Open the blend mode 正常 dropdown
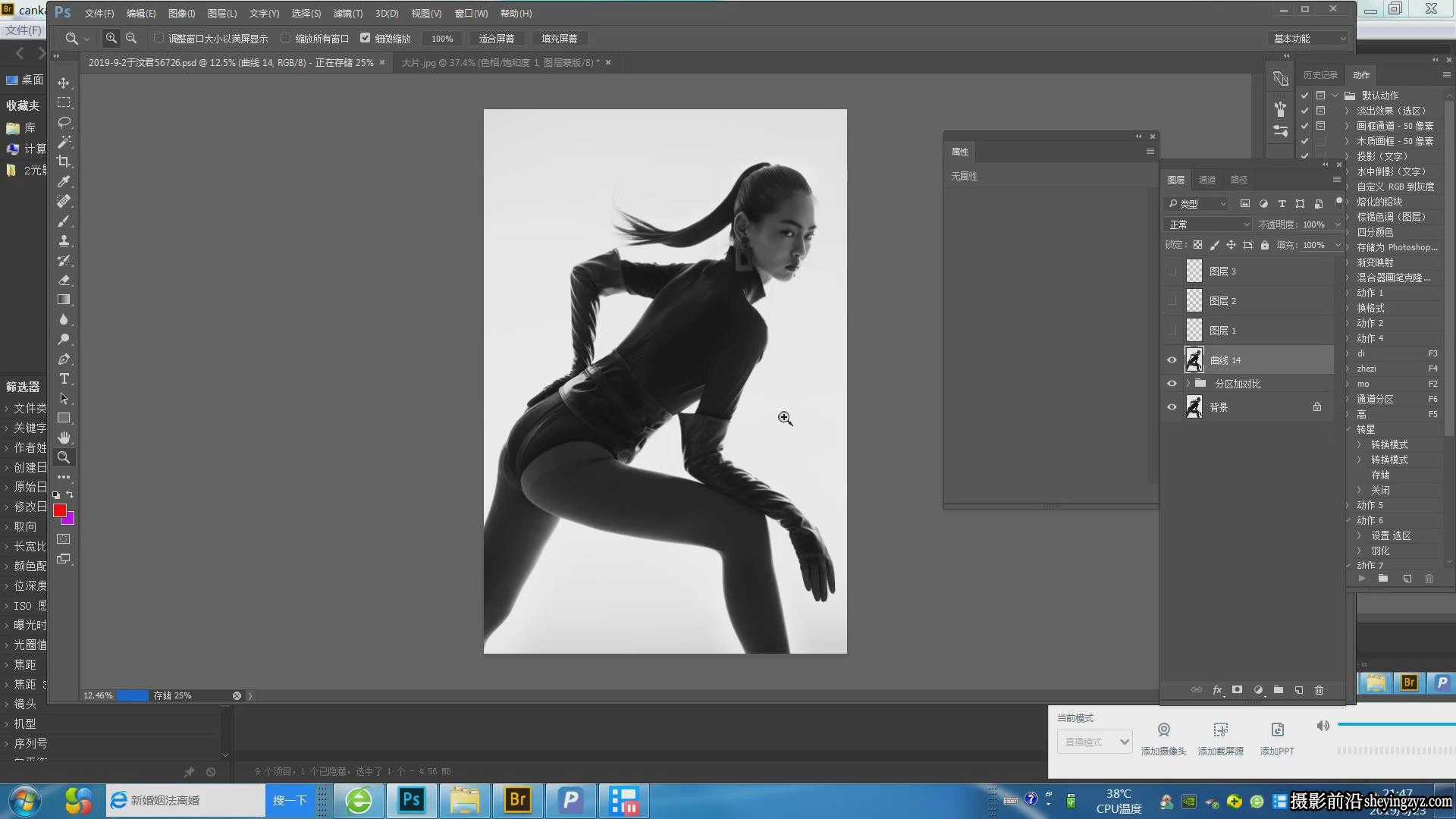Image resolution: width=1456 pixels, height=819 pixels. 1208,224
